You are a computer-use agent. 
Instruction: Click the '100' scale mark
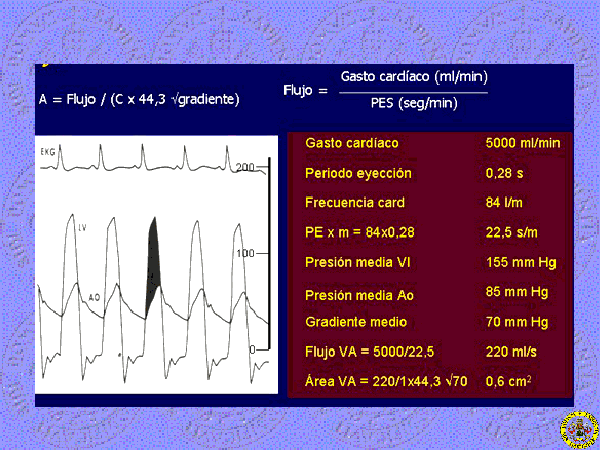[x=245, y=253]
